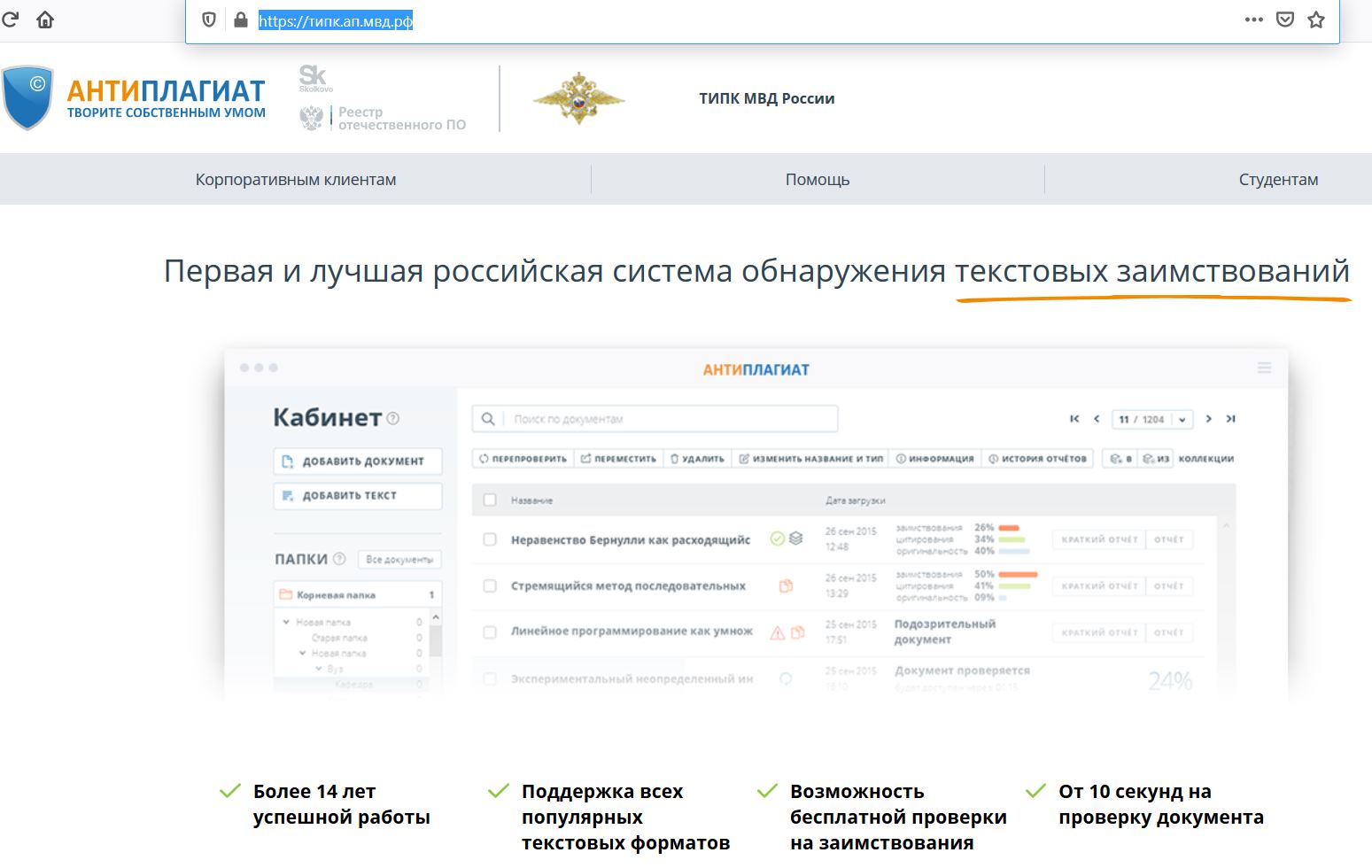Image resolution: width=1372 pixels, height=868 pixels.
Task: Go to the previous page of documents
Action: pos(1097,419)
